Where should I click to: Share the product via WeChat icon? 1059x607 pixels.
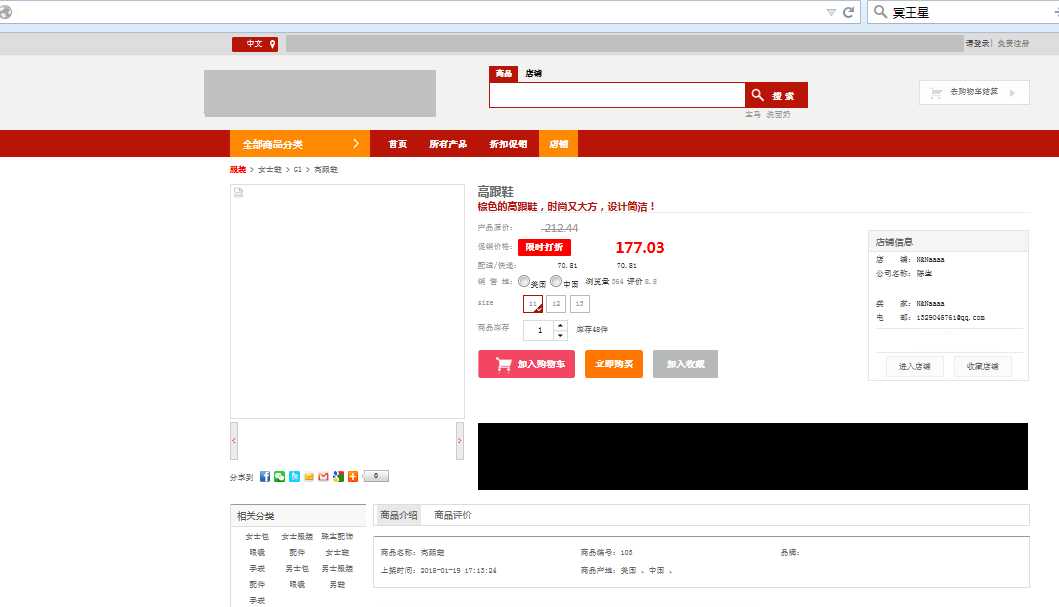click(x=280, y=477)
